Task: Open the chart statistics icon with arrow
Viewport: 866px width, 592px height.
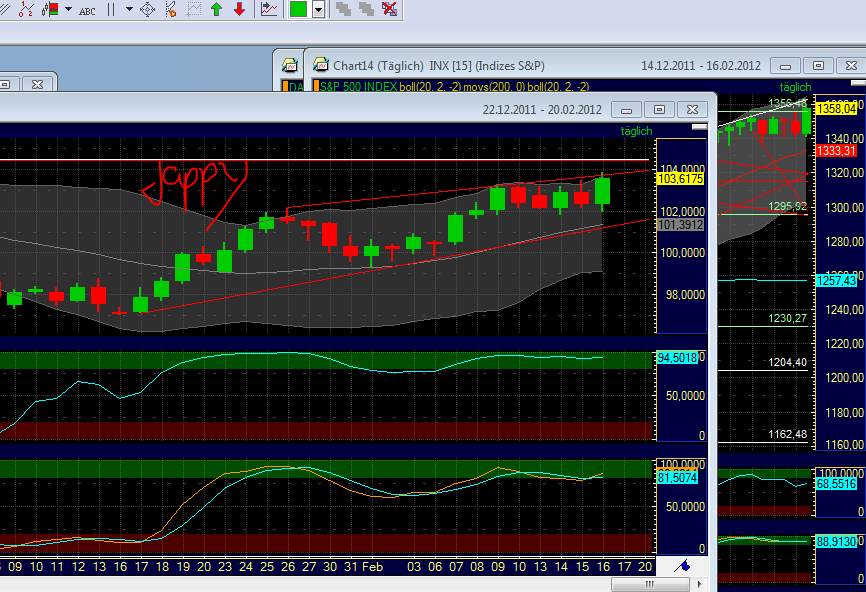Action: coord(266,9)
